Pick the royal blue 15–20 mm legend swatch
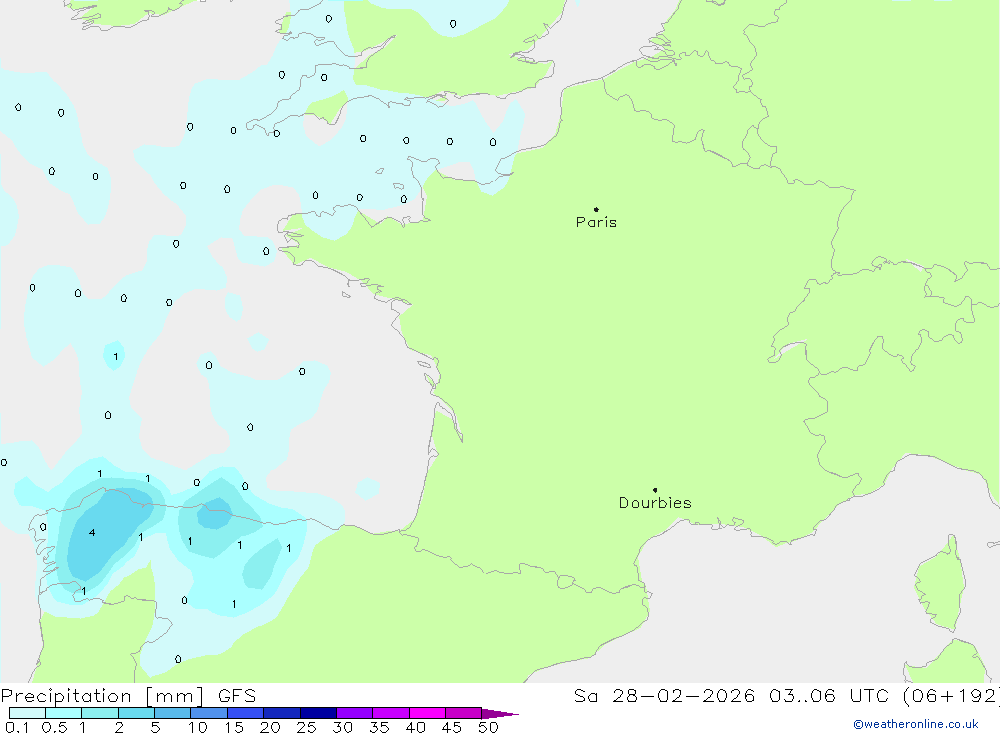Viewport: 1000px width, 733px height. (x=245, y=713)
